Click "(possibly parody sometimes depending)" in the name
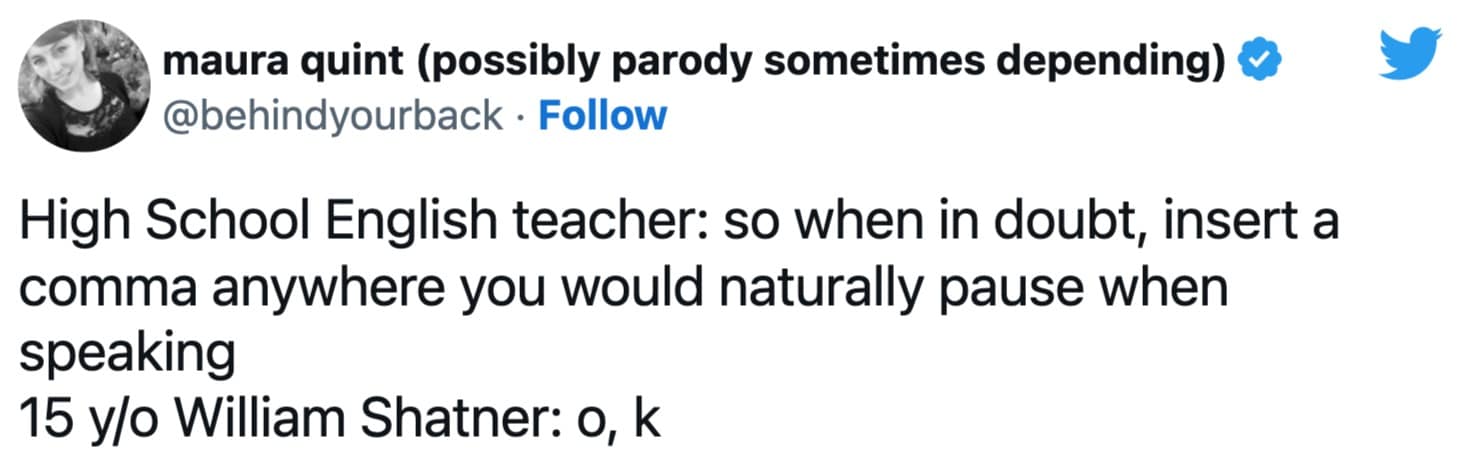 coord(817,62)
